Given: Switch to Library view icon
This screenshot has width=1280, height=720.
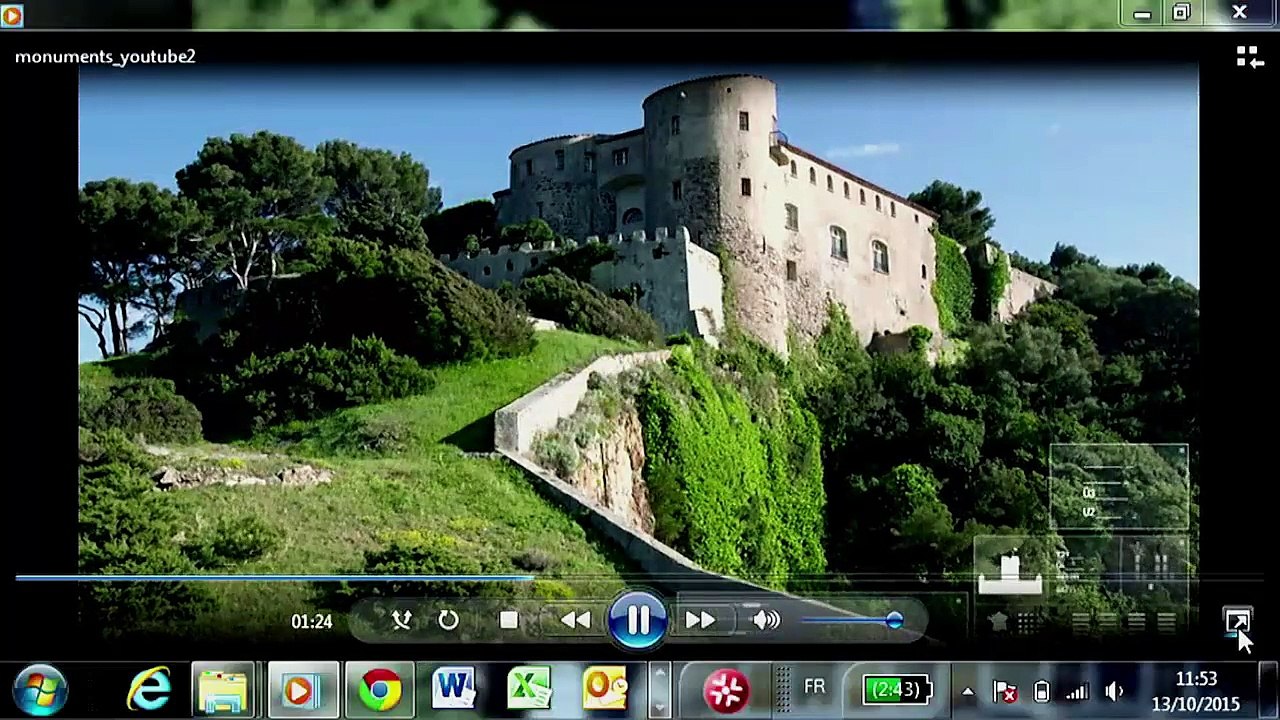Looking at the screenshot, I should click(1249, 57).
